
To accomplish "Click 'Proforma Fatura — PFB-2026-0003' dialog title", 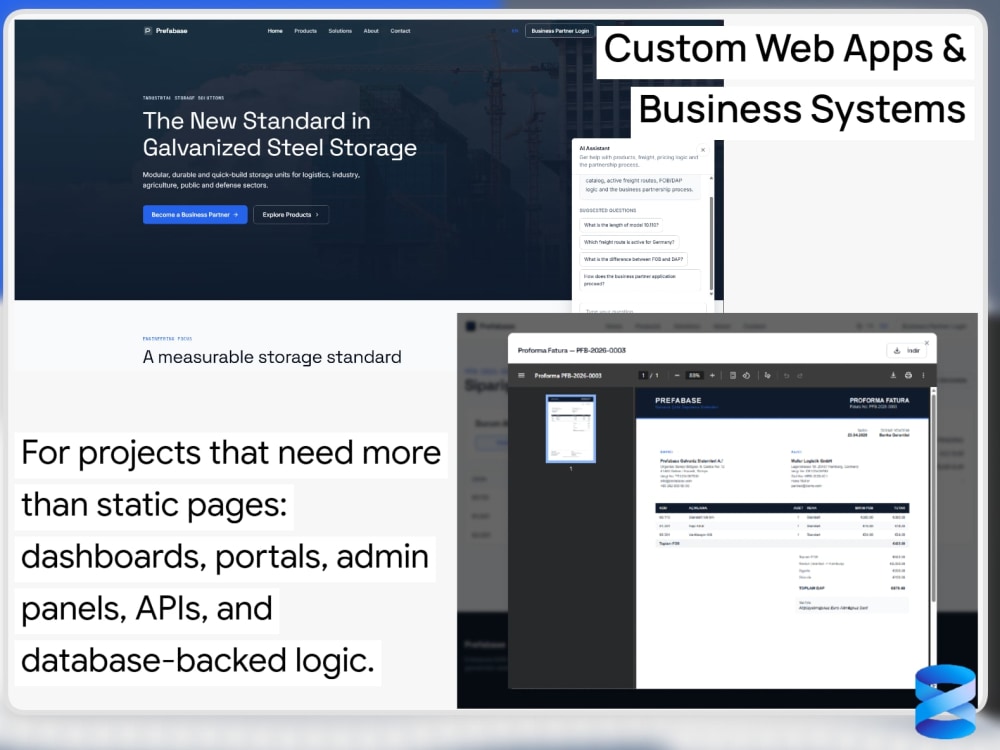I will (x=571, y=351).
